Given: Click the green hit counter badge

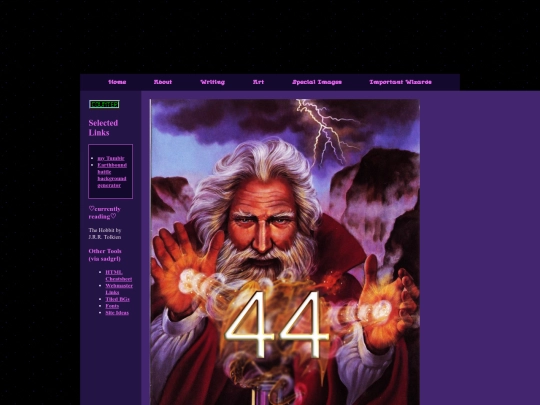Looking at the screenshot, I should point(104,104).
